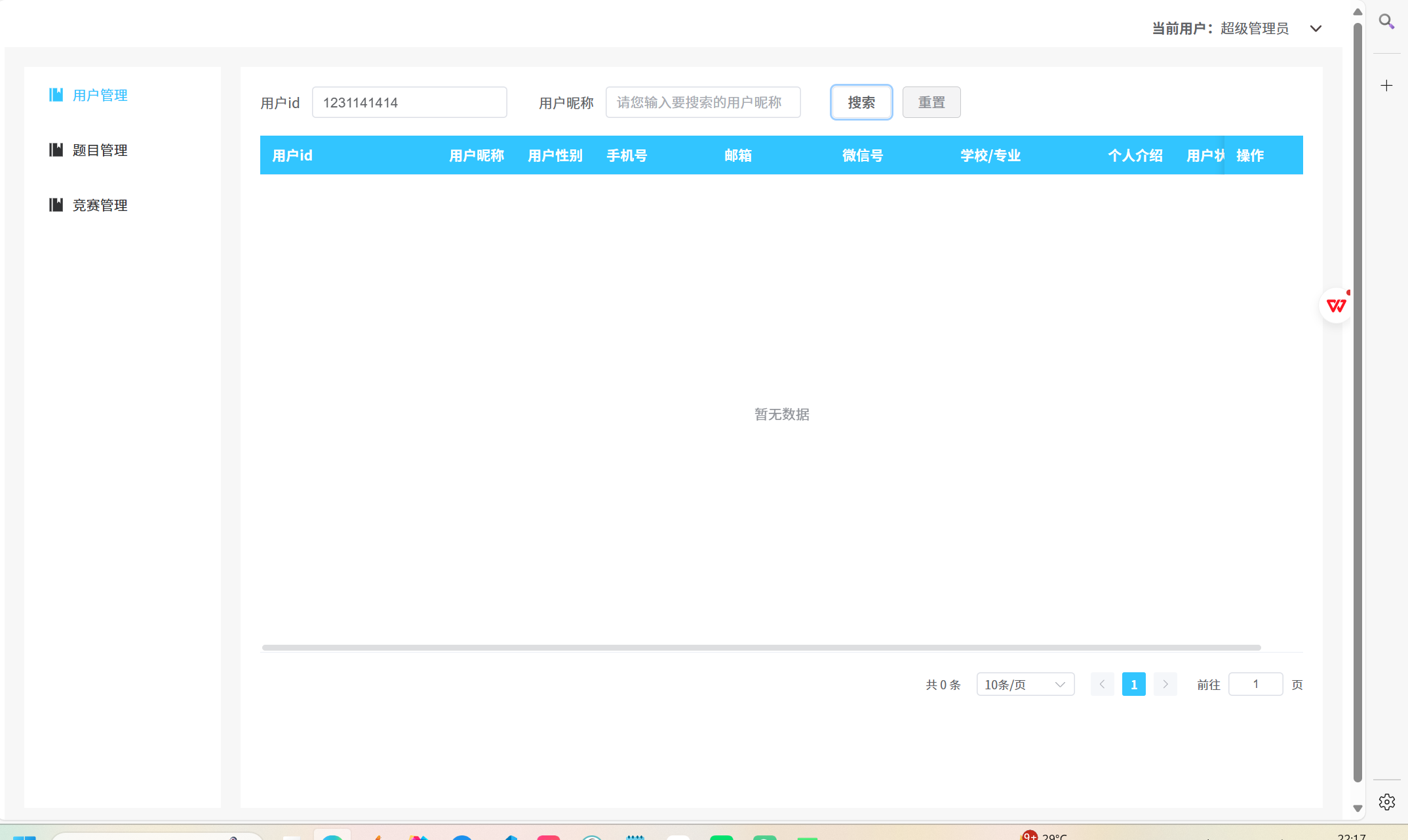1408x840 pixels.
Task: Click the magnifier icon in browser sidebar
Action: click(x=1386, y=22)
